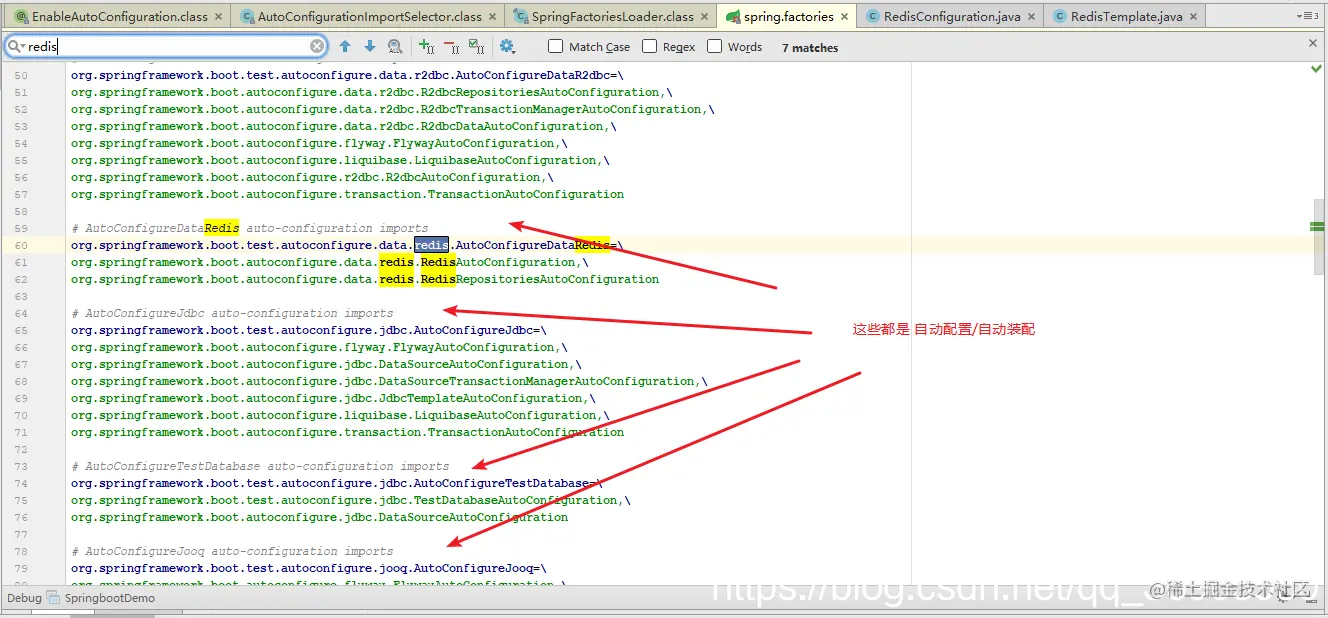Click the DataSourceTransactionManagerAutoConfiguration line
1328x618 pixels.
(x=389, y=381)
